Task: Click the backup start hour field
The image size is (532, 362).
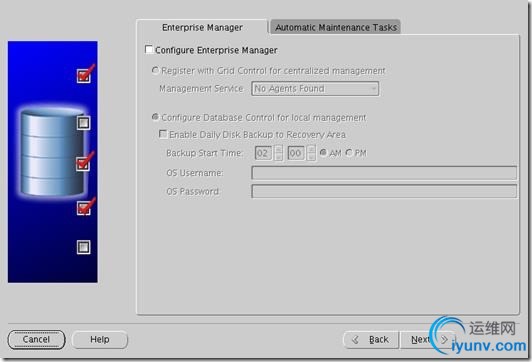Action: pyautogui.click(x=263, y=153)
